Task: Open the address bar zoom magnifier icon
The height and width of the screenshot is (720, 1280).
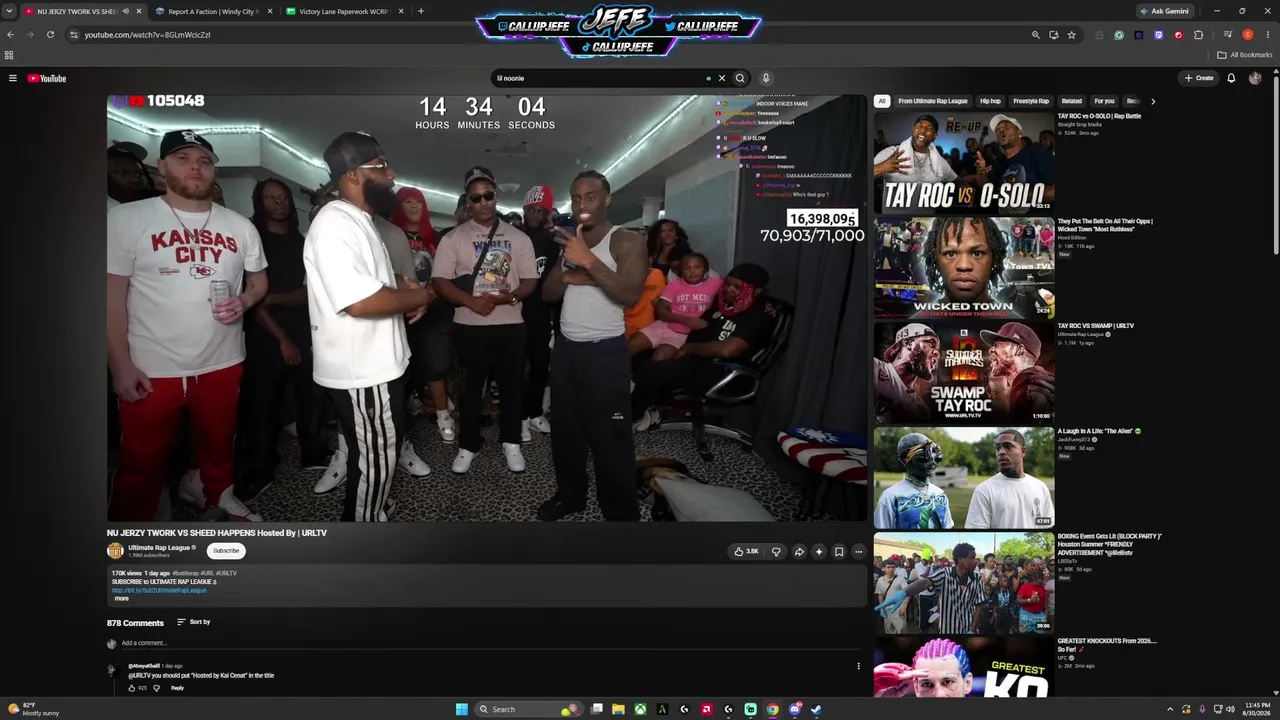Action: click(1035, 34)
